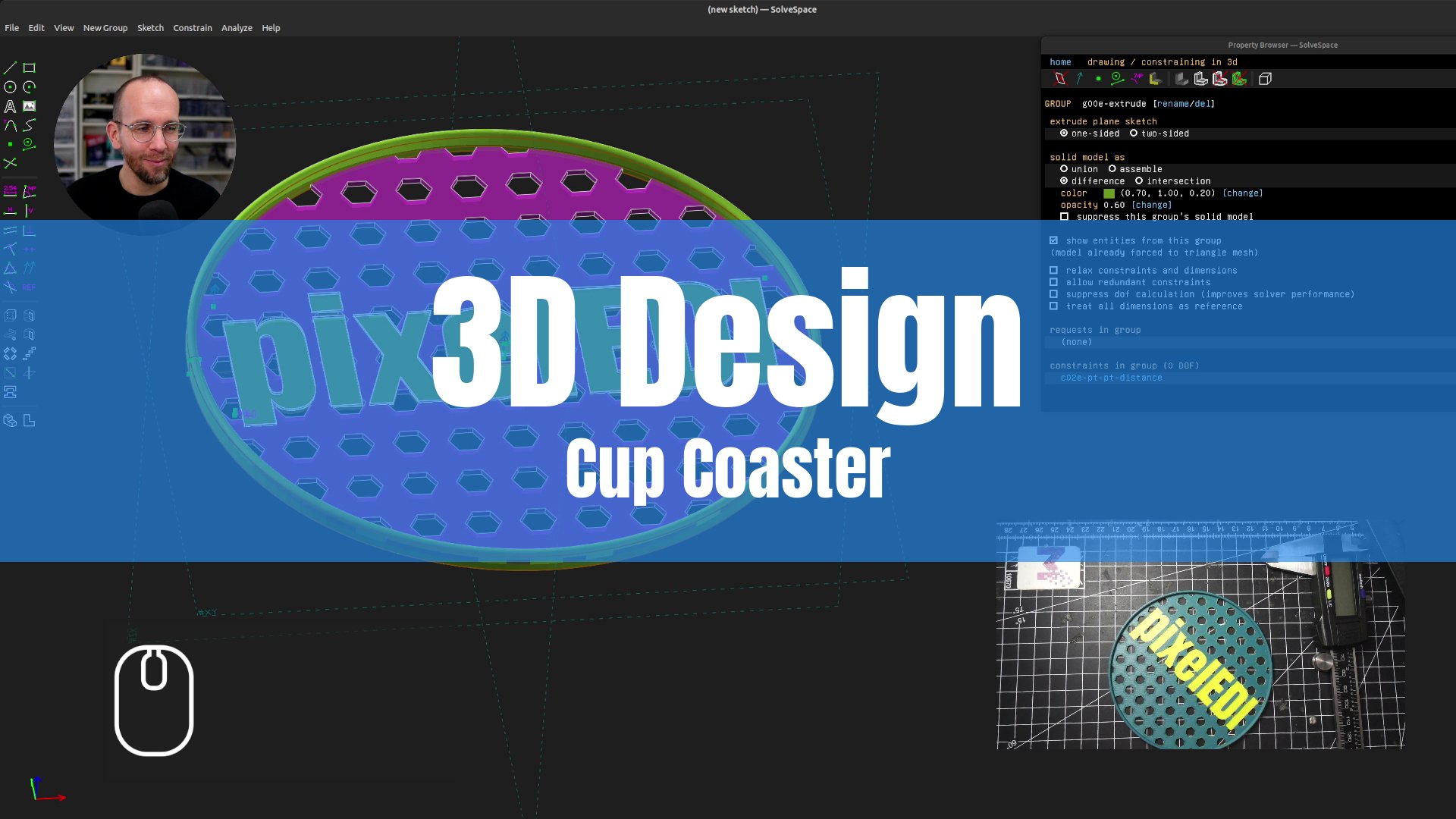Select the distance/diameter constraint tool
The height and width of the screenshot is (819, 1456).
[x=10, y=190]
